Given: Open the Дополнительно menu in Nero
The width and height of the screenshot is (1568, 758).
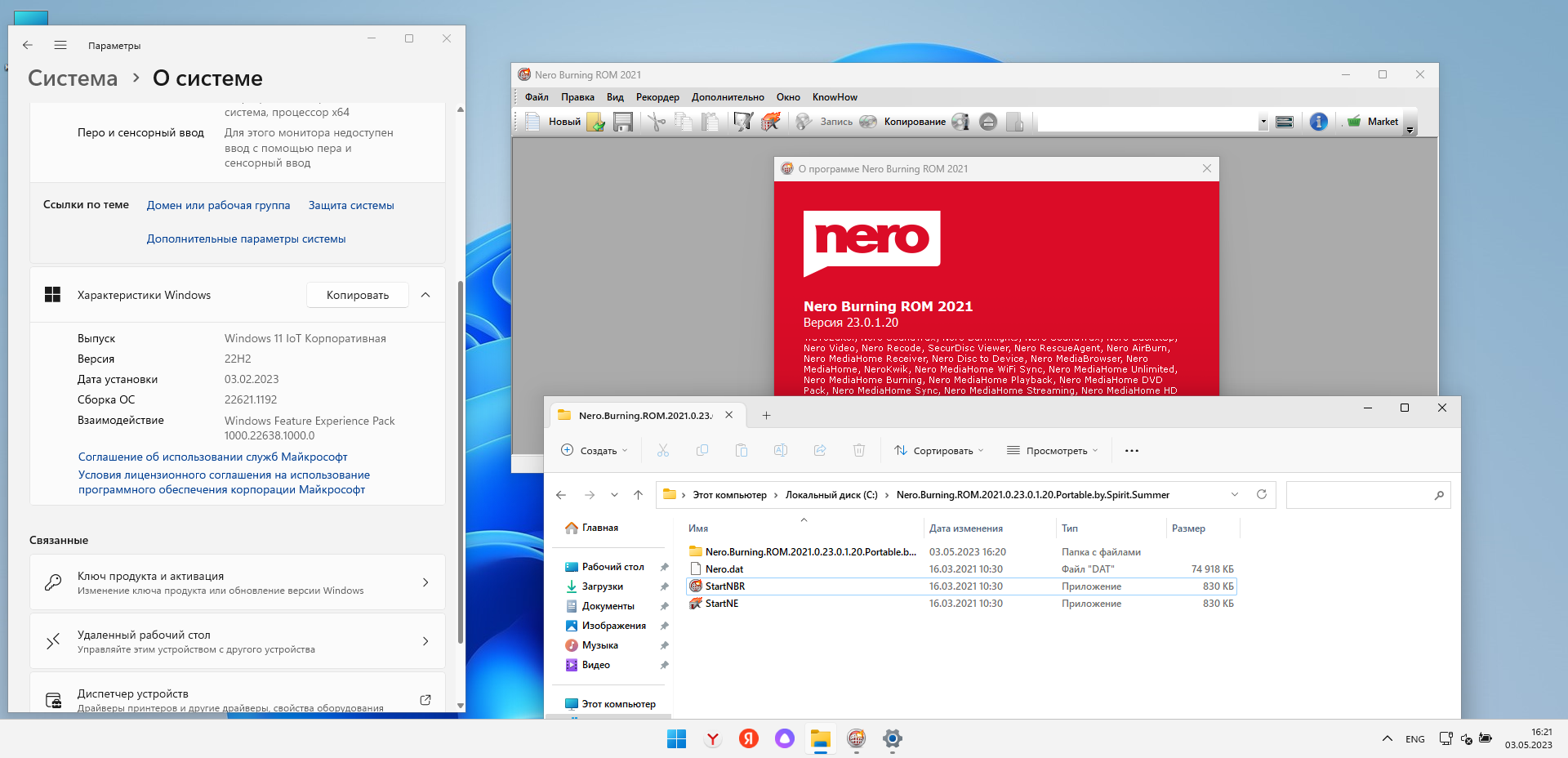Looking at the screenshot, I should [728, 97].
